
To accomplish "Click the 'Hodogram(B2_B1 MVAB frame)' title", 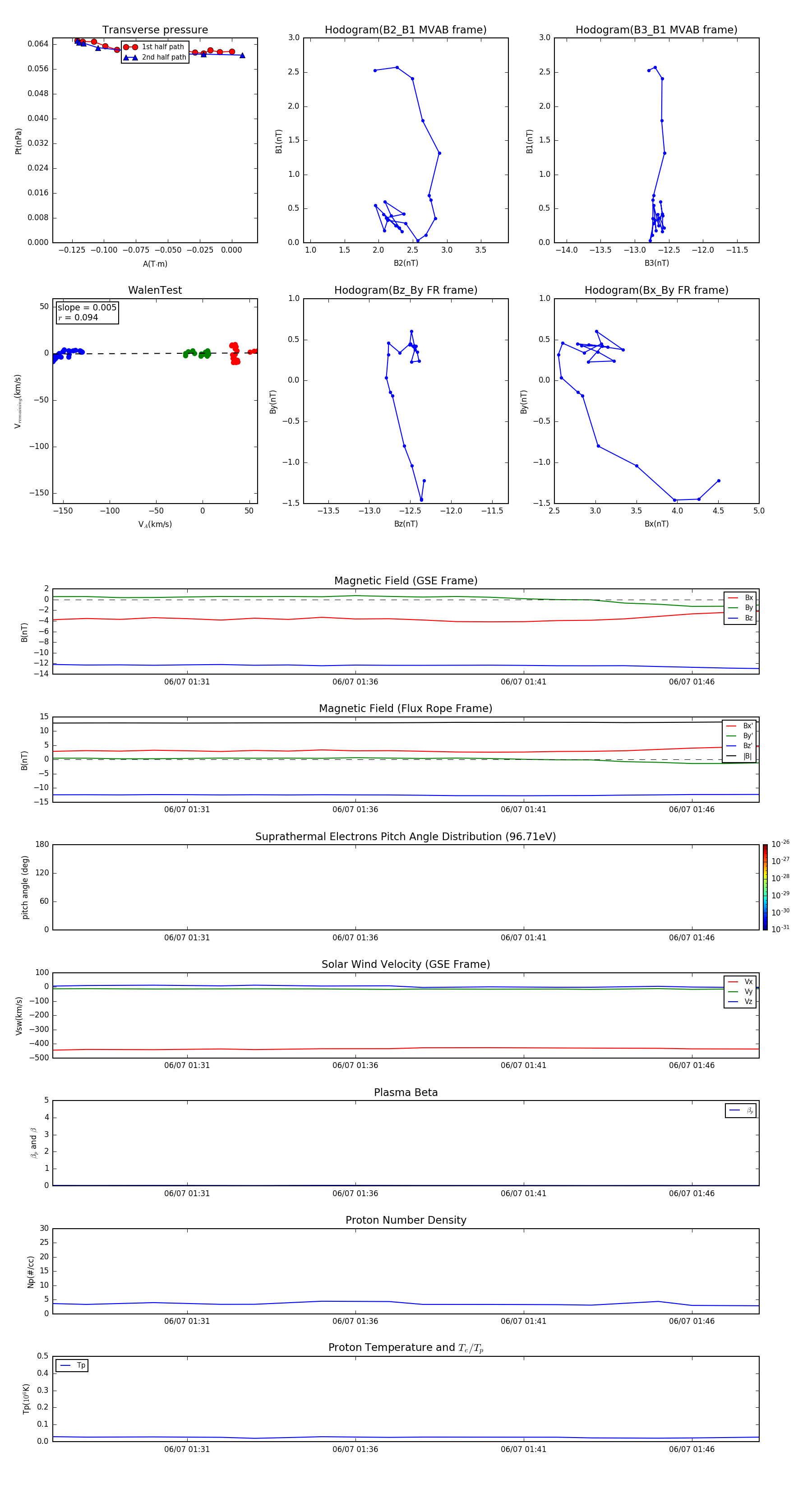I will tap(406, 30).
